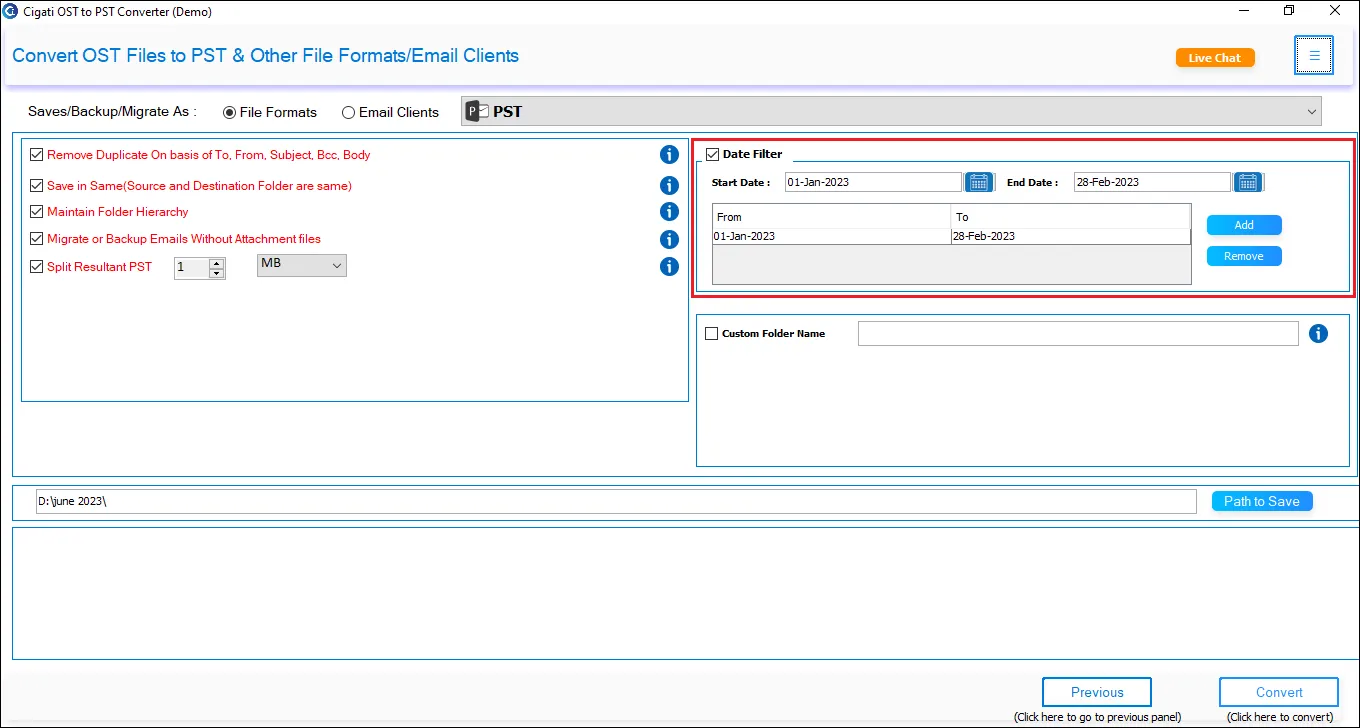Click the save path field D:\june 2023\
The width and height of the screenshot is (1360, 728).
click(615, 501)
